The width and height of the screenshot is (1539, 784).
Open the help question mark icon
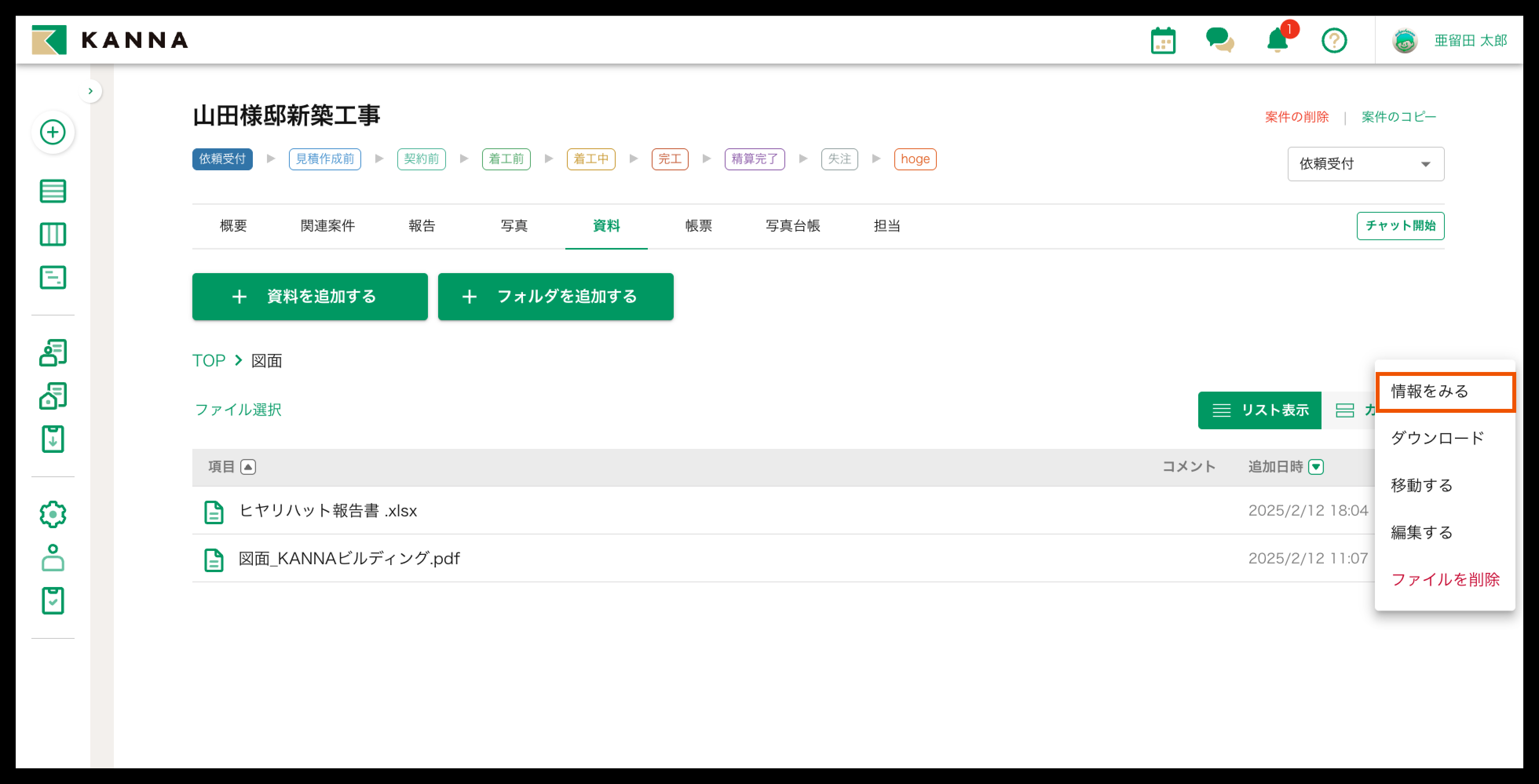coord(1334,40)
